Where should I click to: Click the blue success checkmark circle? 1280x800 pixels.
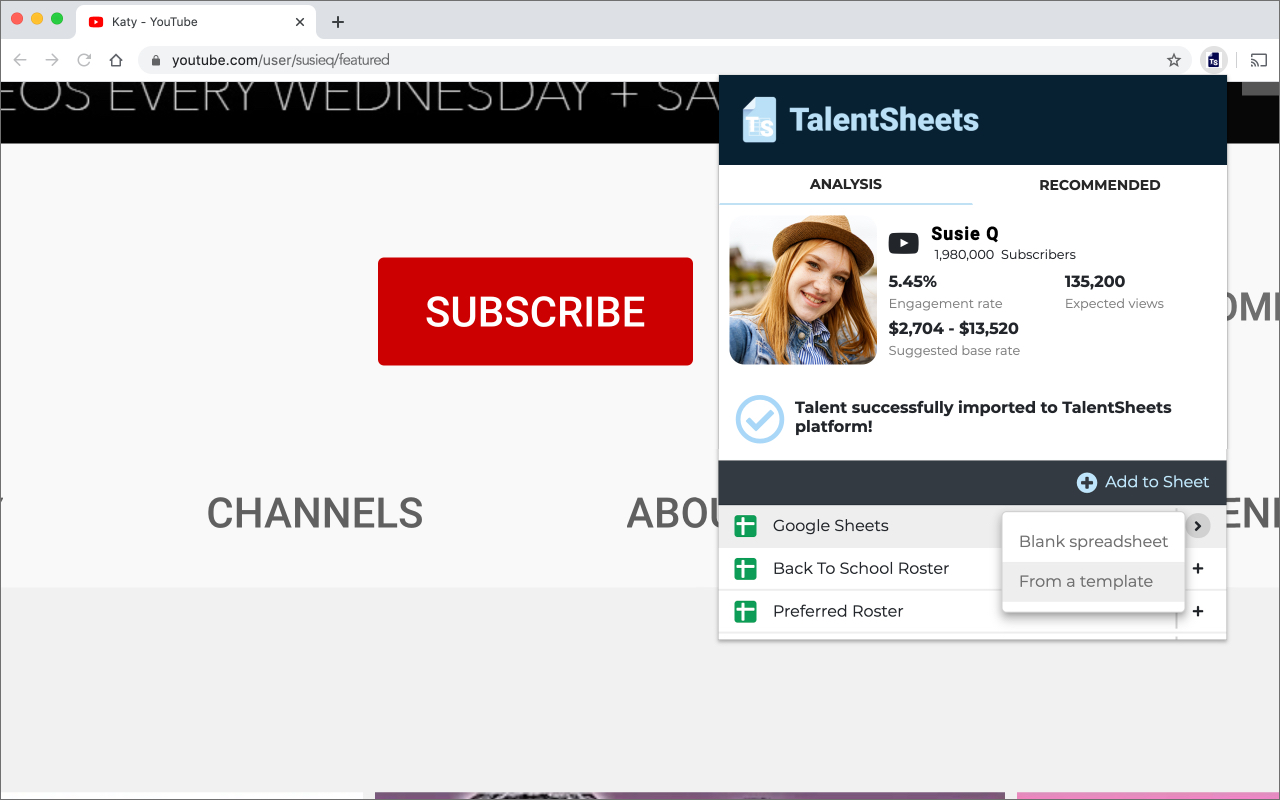760,419
